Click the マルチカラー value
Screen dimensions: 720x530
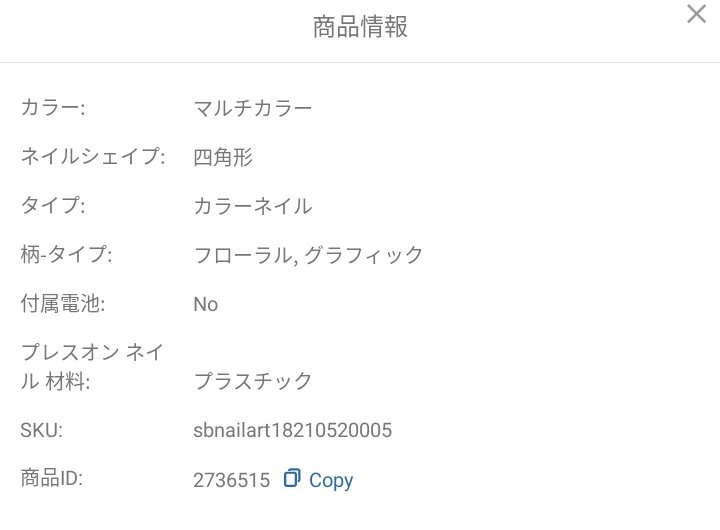click(x=252, y=107)
